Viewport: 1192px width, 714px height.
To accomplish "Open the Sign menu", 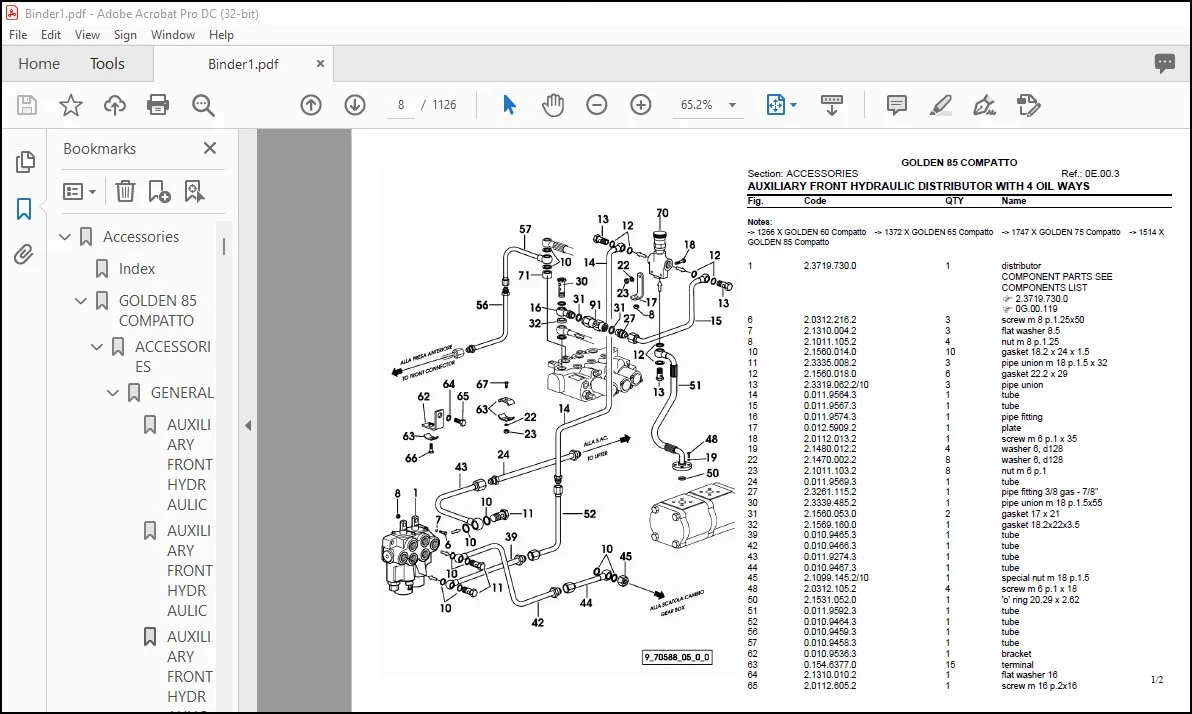I will coord(125,34).
